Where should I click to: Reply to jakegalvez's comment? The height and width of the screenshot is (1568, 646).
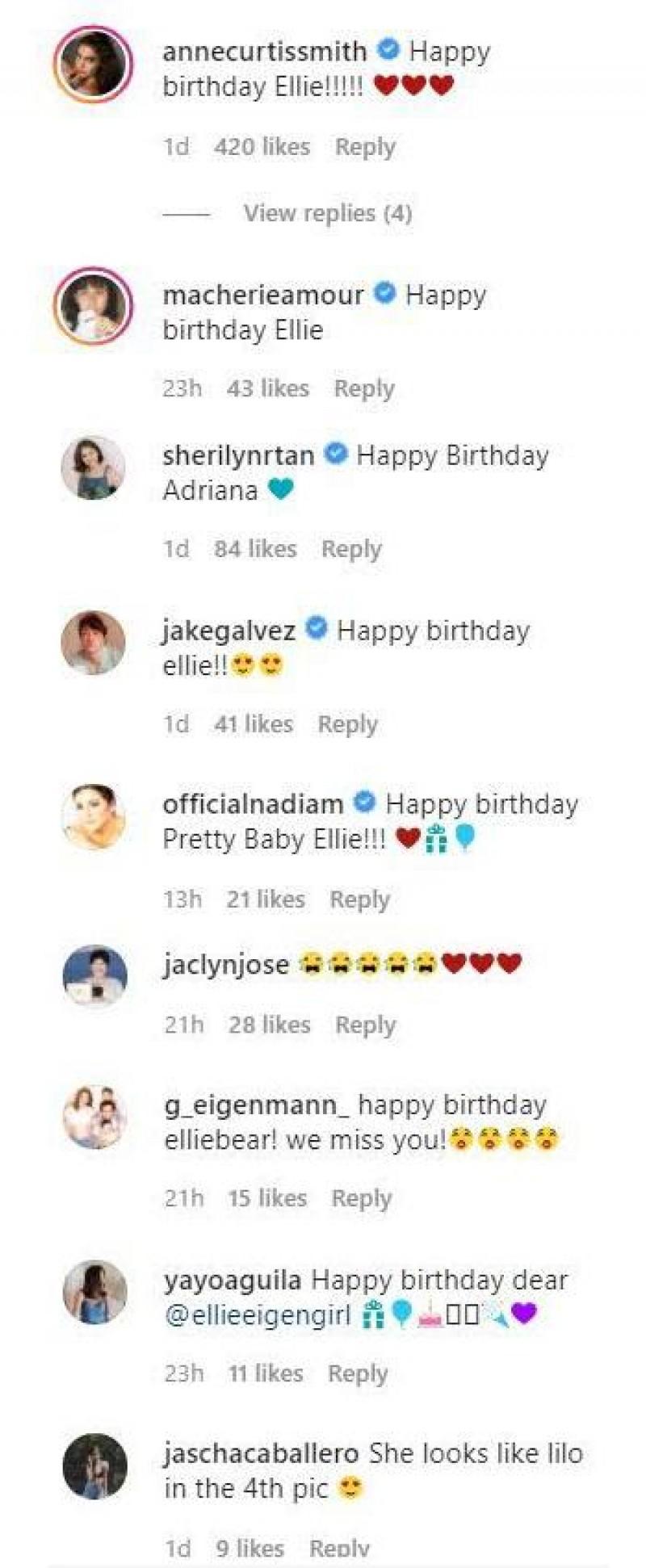coord(347,724)
